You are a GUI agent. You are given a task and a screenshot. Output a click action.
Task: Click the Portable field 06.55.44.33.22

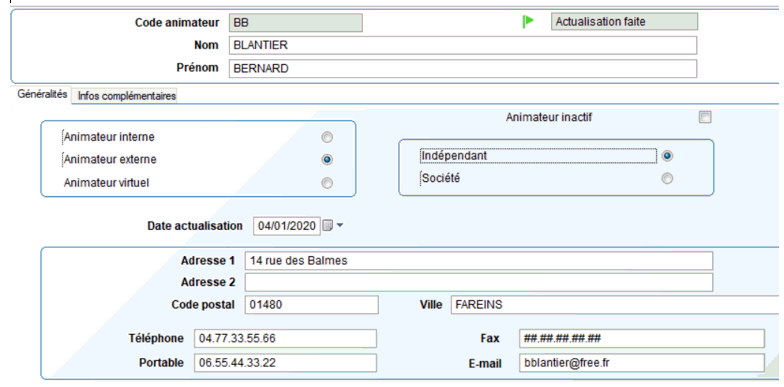pos(285,363)
